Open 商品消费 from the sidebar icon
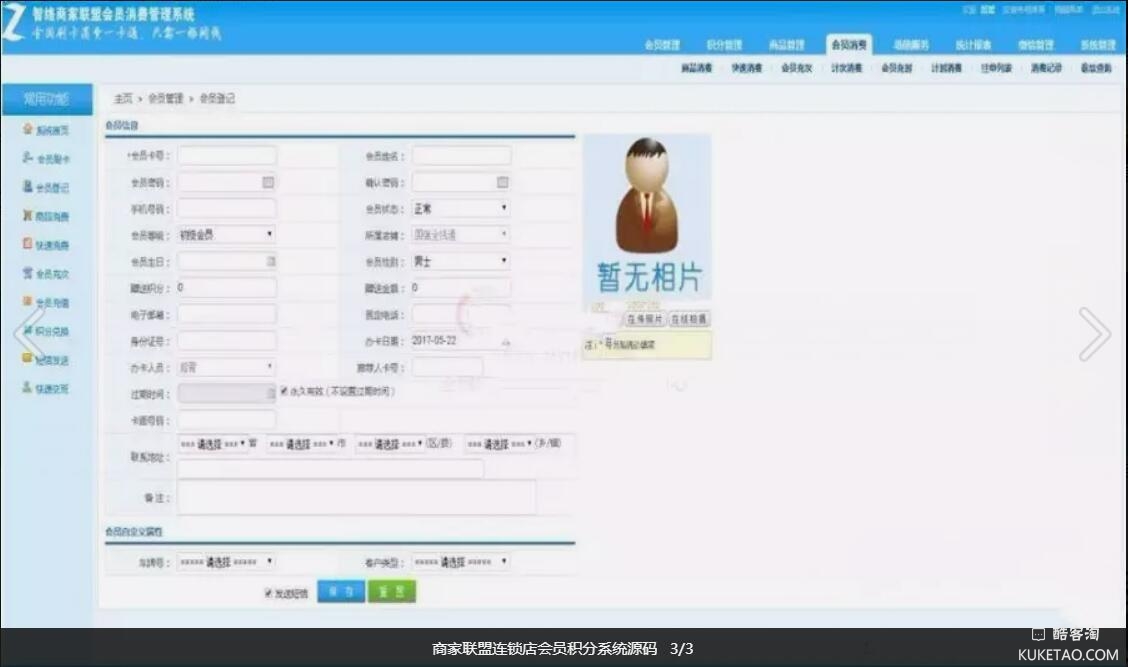This screenshot has width=1128, height=667. (x=28, y=216)
